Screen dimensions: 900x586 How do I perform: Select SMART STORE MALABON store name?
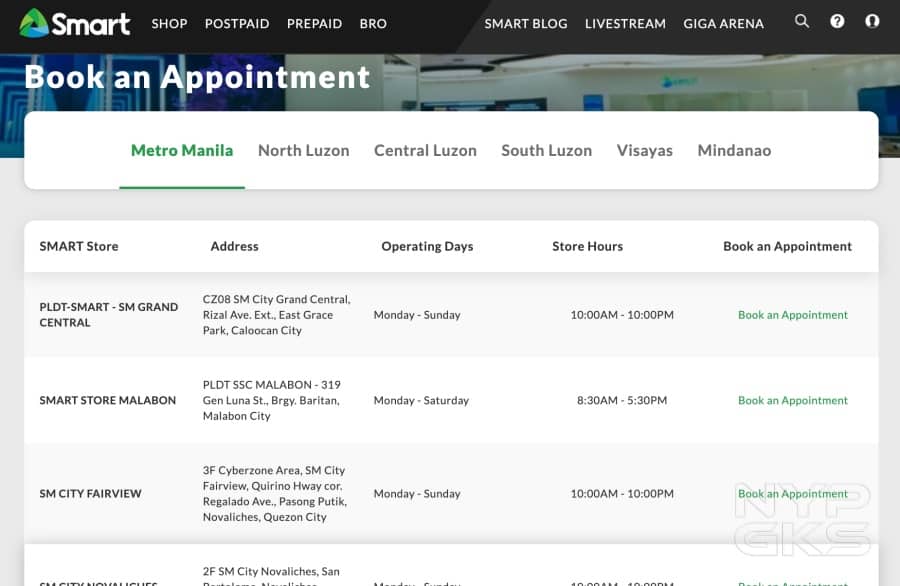point(107,400)
